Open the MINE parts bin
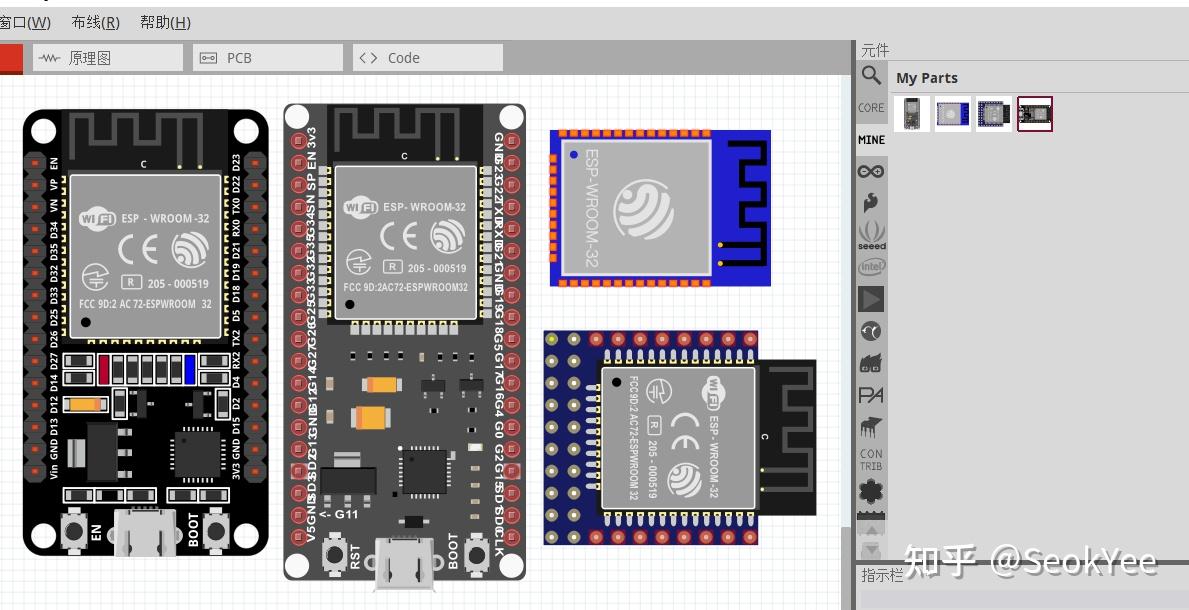Image resolution: width=1189 pixels, height=610 pixels. tap(871, 139)
